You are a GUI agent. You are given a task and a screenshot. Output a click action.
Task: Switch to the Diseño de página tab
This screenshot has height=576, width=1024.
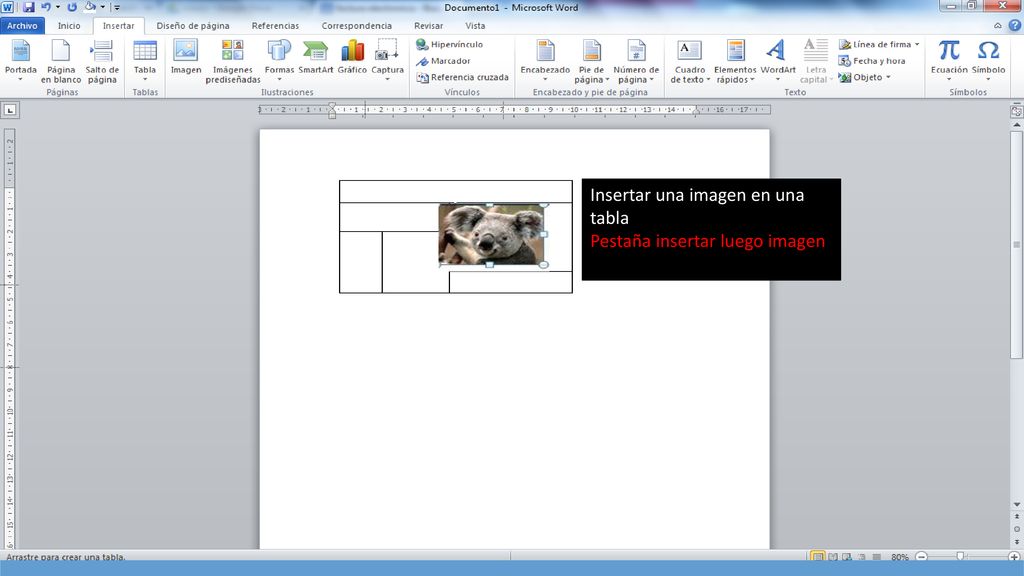tap(193, 25)
